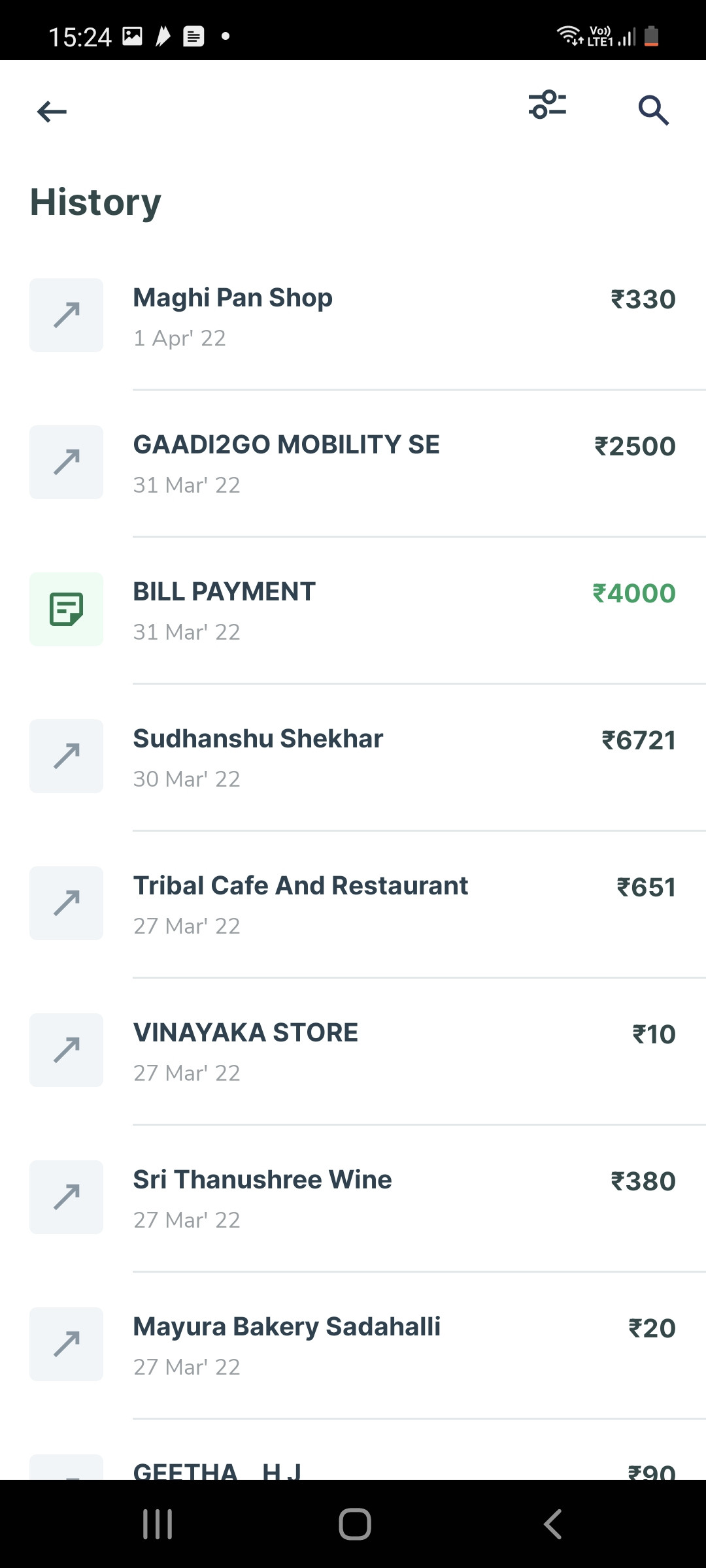The width and height of the screenshot is (706, 1568).
Task: Tap the Bill Payment receipt icon
Action: point(67,609)
